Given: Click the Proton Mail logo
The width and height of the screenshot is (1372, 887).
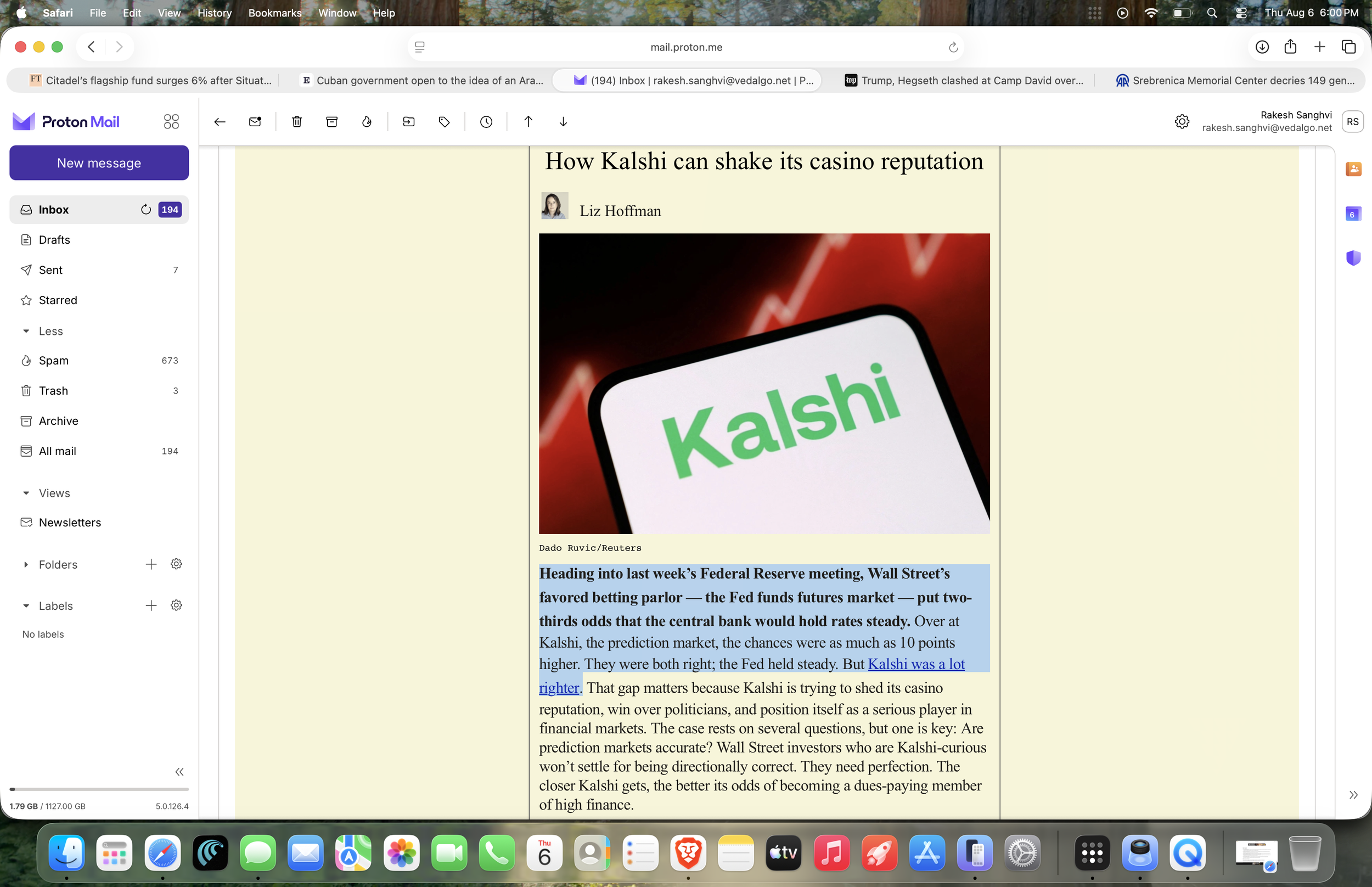Looking at the screenshot, I should coord(66,121).
